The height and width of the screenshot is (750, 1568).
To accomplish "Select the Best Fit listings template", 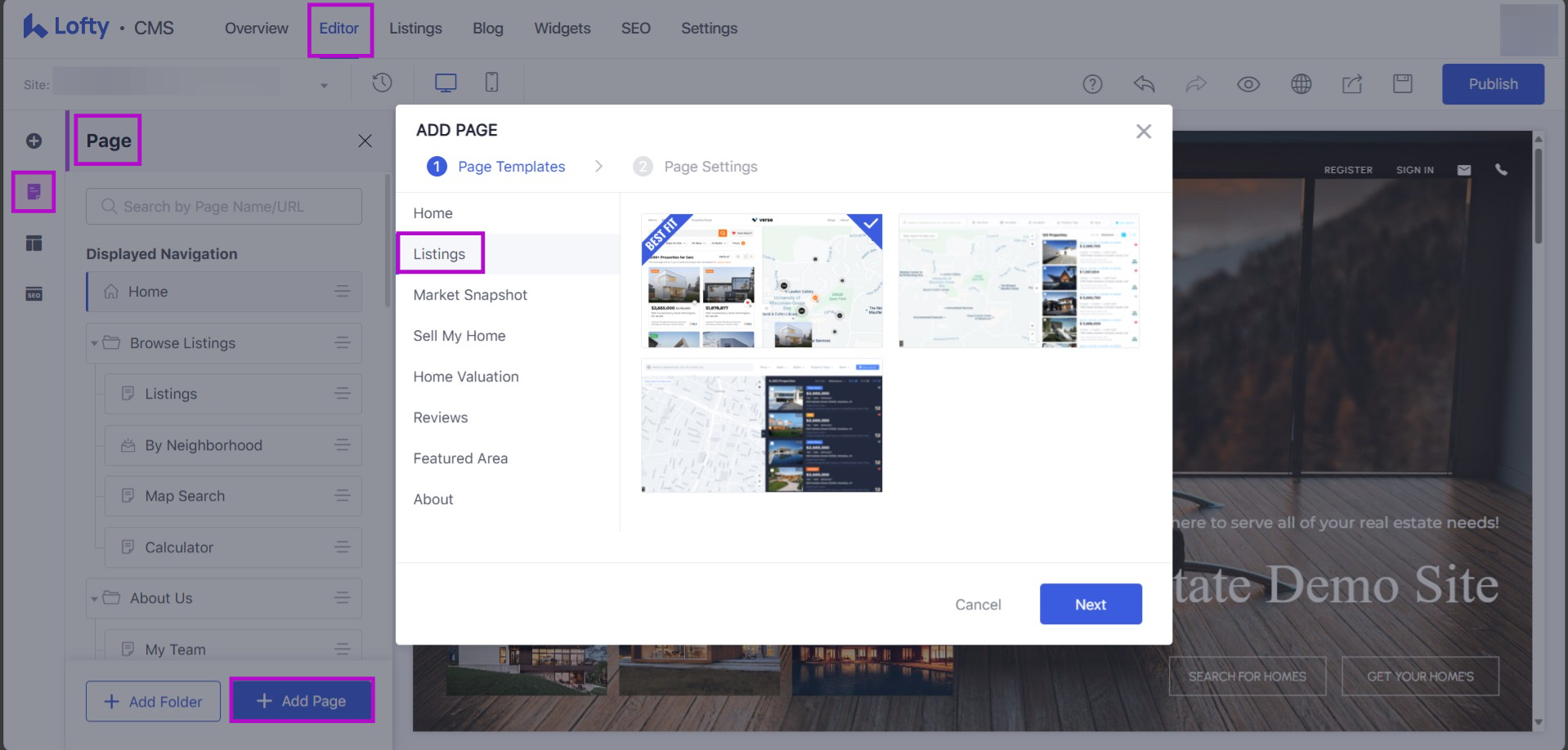I will [x=761, y=281].
